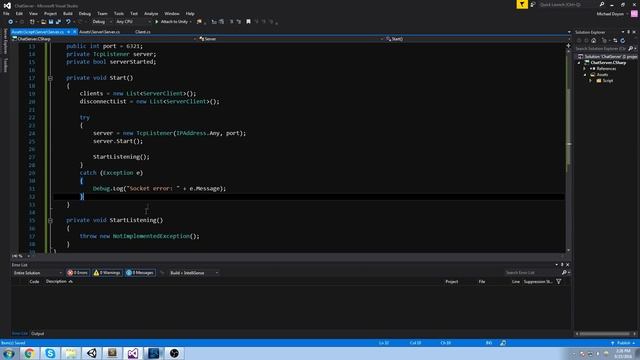The image size is (640, 360).
Task: Click the Windows Start button
Action: pos(9,353)
